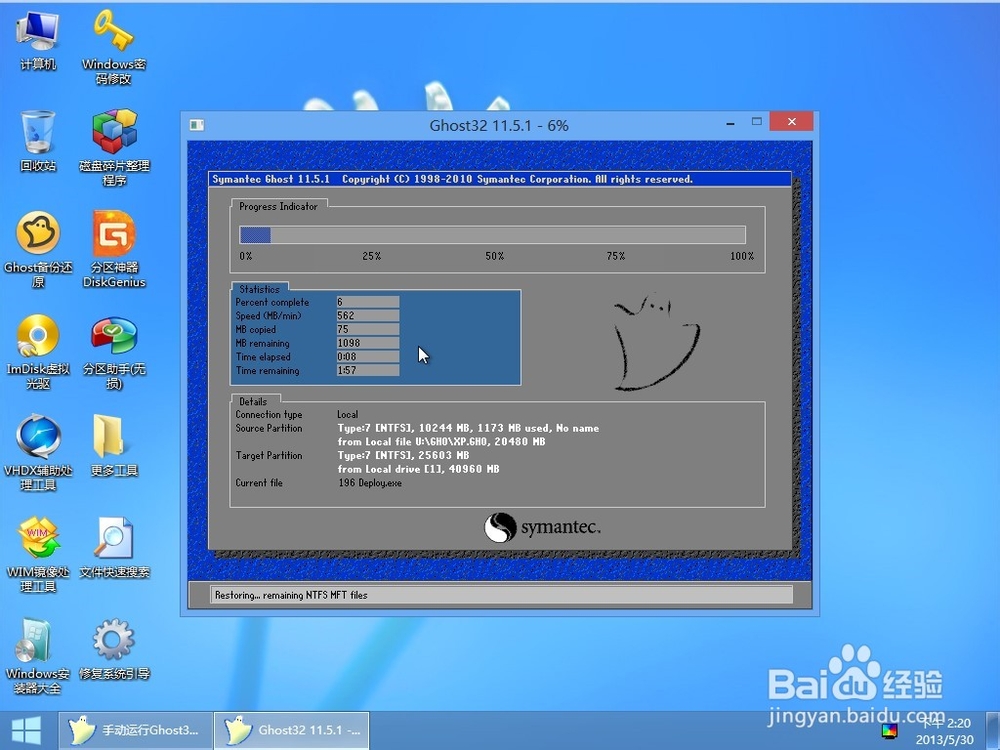Open the Windows密码修改 key icon

tap(114, 47)
